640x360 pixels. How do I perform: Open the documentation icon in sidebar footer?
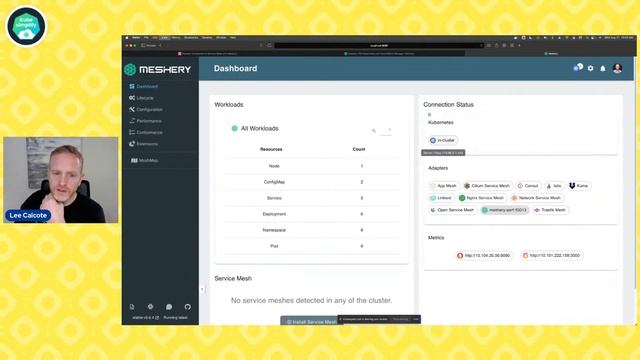tap(132, 307)
